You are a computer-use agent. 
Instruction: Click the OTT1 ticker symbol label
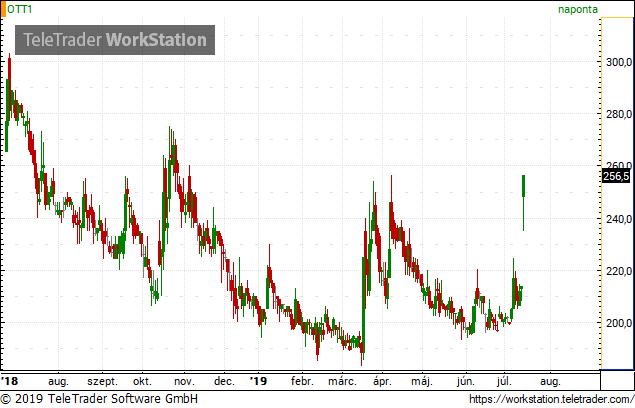pyautogui.click(x=19, y=9)
